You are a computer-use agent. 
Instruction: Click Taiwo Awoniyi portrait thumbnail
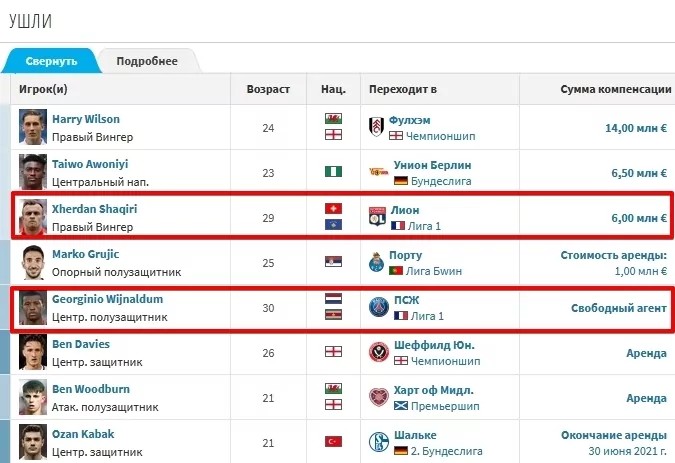click(x=33, y=172)
